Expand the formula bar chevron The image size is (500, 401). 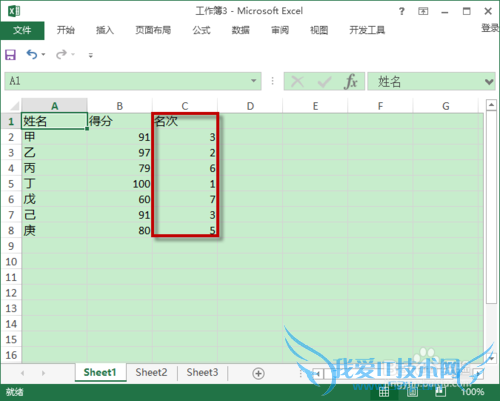coord(489,81)
